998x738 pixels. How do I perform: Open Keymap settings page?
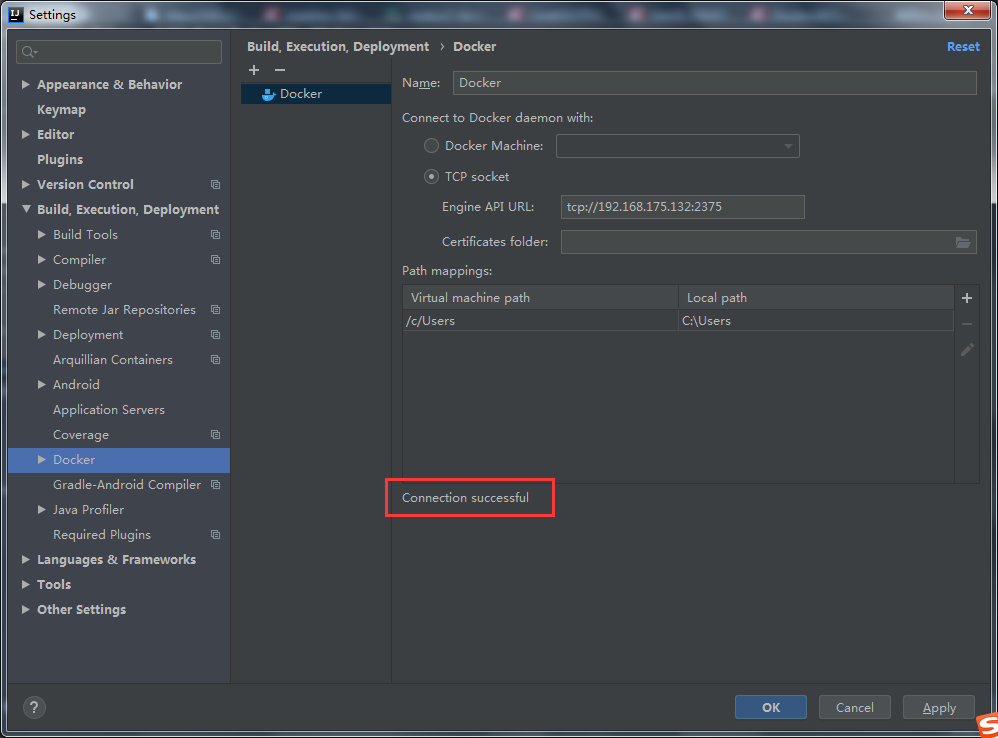click(x=61, y=109)
